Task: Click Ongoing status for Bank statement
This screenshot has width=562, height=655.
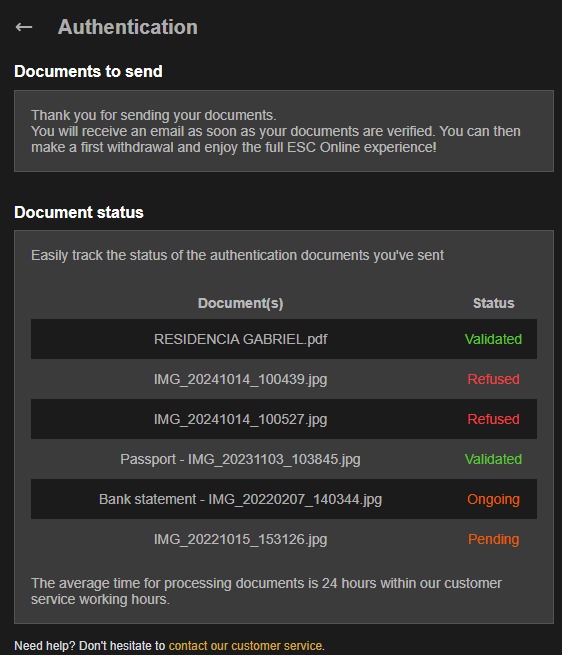Action: click(x=493, y=499)
